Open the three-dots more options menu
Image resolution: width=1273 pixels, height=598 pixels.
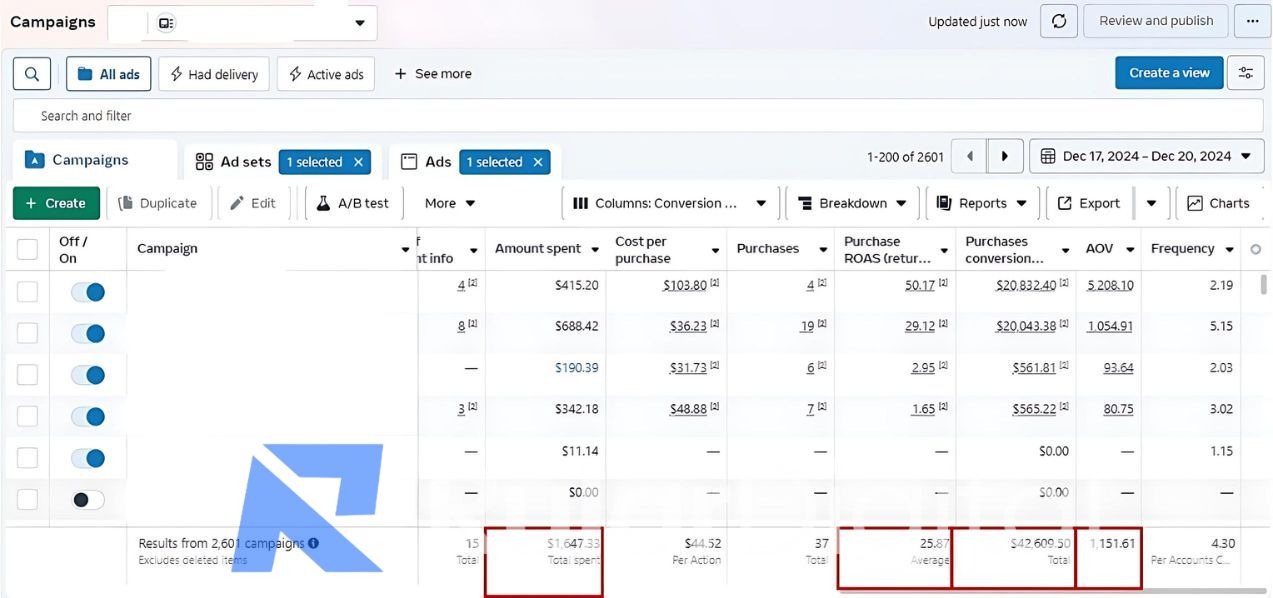[1252, 21]
